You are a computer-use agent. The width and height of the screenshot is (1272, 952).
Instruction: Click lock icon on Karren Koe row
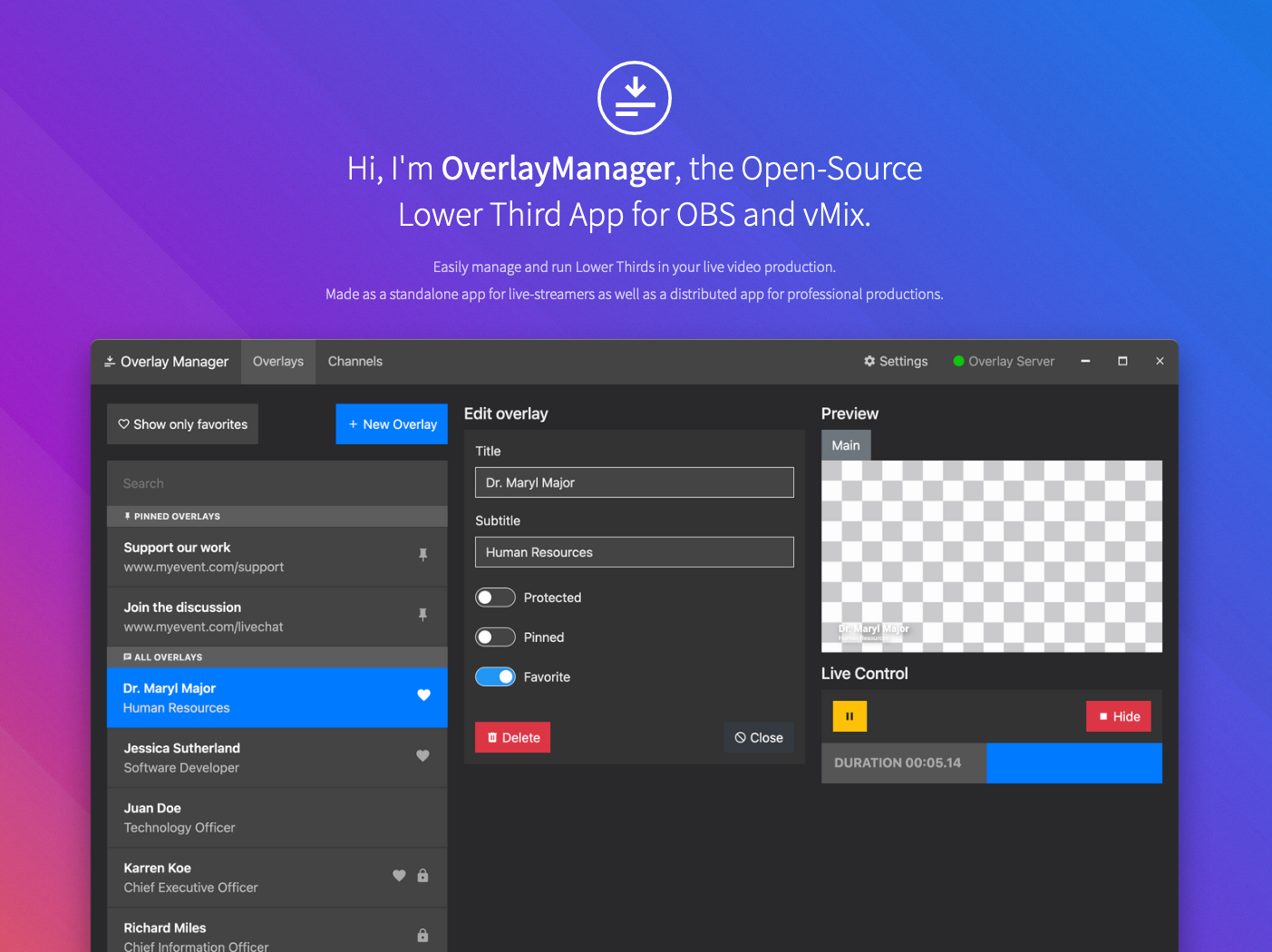point(422,876)
